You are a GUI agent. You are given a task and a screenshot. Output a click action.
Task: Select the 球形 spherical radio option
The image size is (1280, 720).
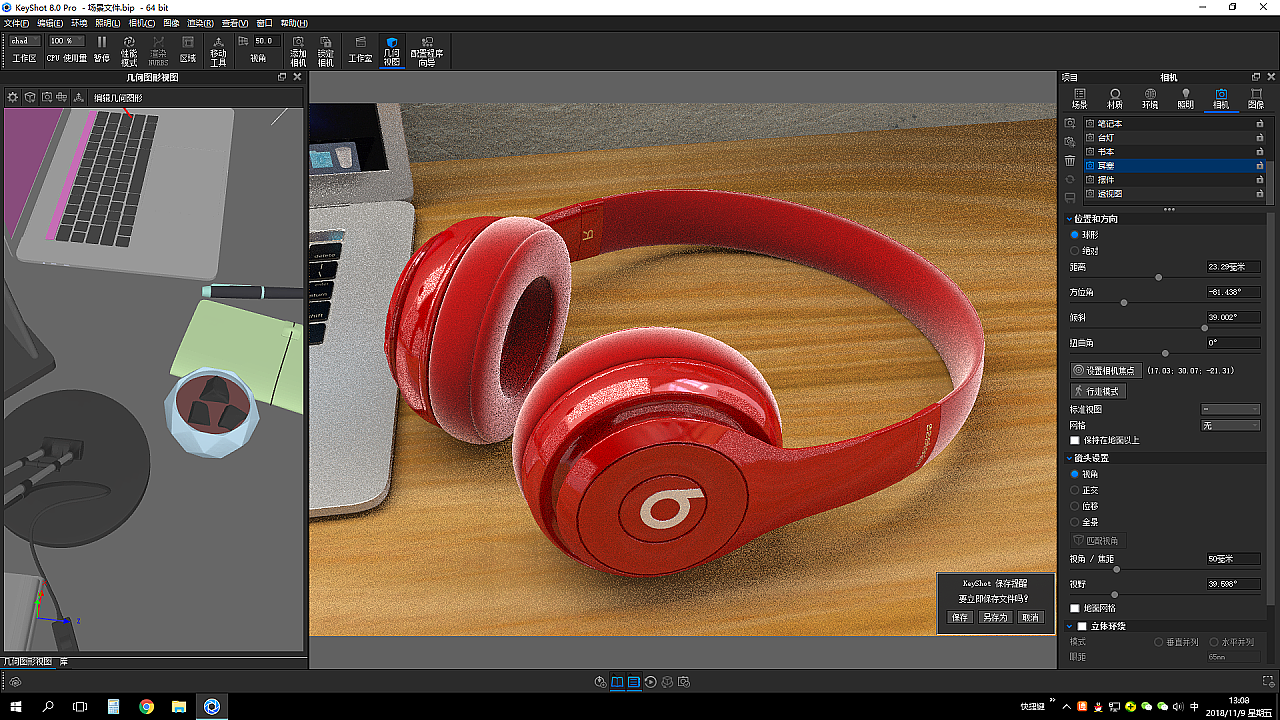click(1075, 235)
